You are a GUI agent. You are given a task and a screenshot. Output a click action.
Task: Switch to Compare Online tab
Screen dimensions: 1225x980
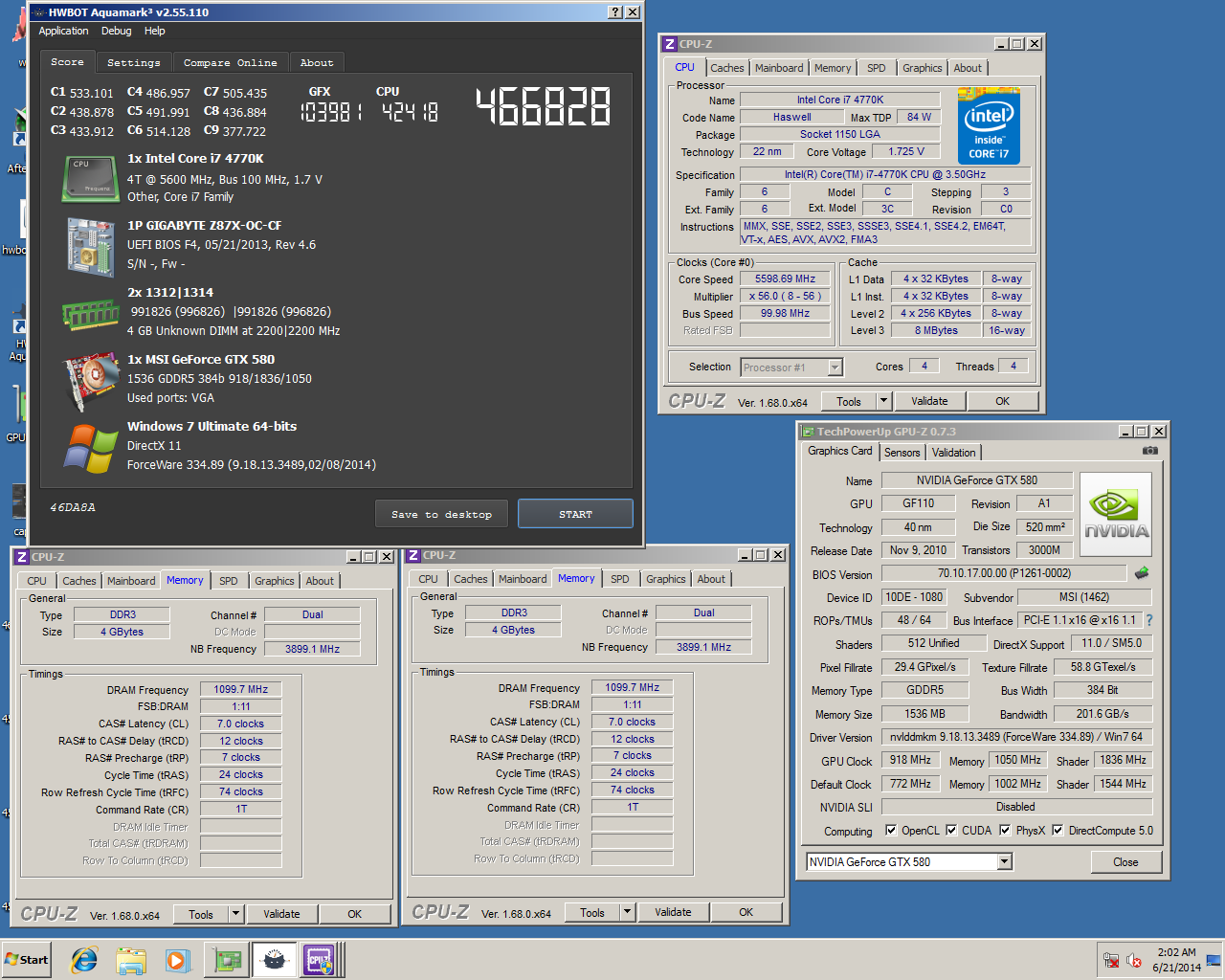coord(230,62)
